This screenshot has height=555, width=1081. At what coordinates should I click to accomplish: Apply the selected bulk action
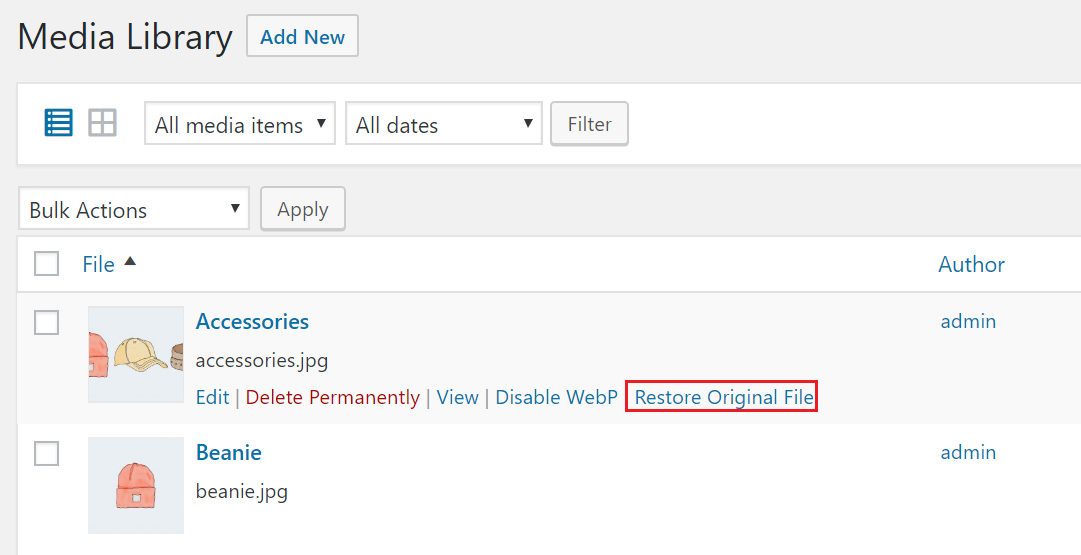click(303, 209)
